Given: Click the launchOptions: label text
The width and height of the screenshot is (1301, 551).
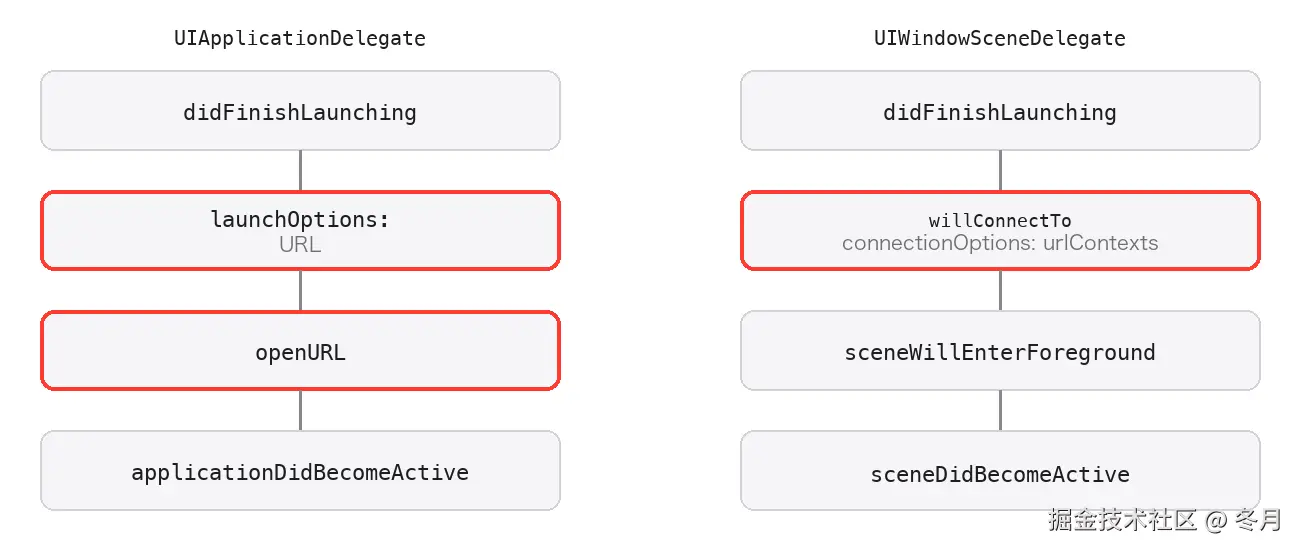Looking at the screenshot, I should pyautogui.click(x=300, y=219).
